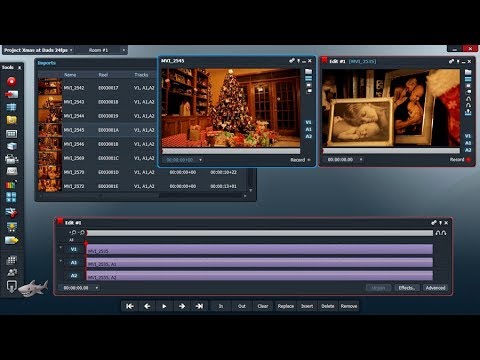Open the Import tool with red arrow icon
Screen dimensions: 480x360
coord(11,94)
